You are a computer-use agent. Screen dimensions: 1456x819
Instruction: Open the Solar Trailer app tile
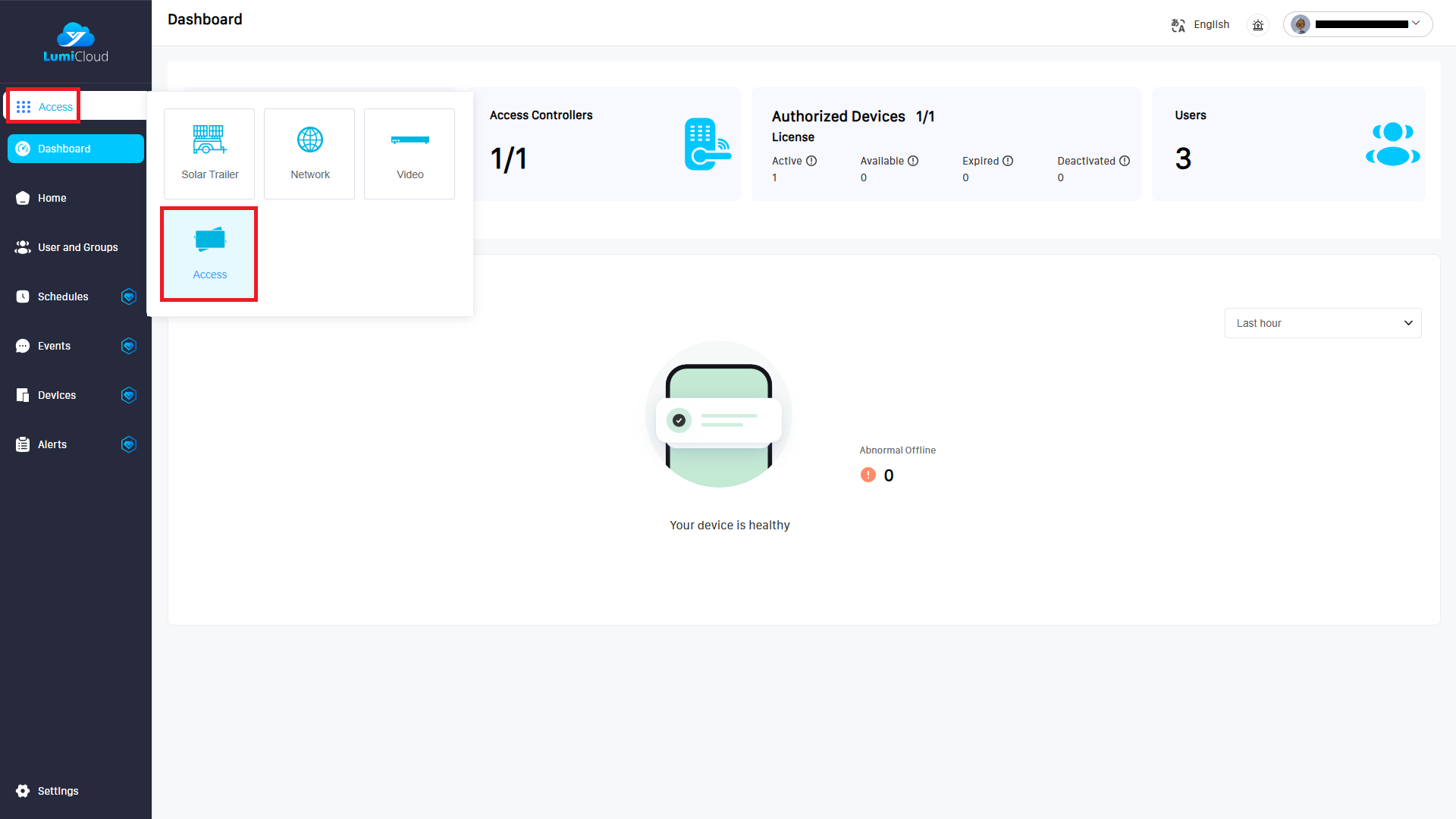(x=209, y=154)
